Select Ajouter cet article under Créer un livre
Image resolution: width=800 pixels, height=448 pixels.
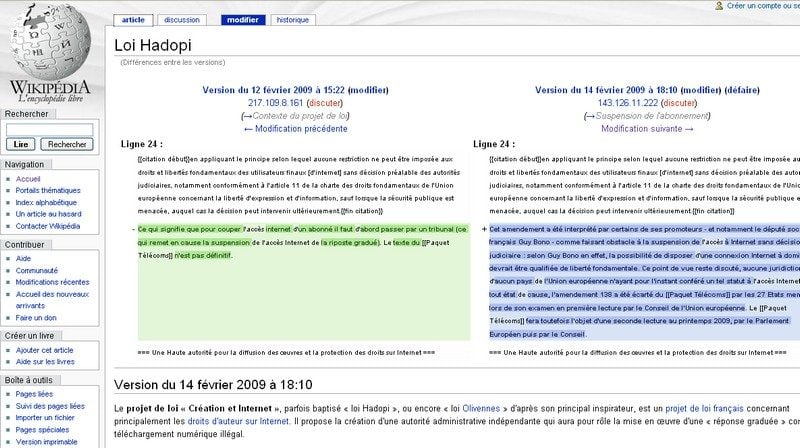(x=46, y=349)
